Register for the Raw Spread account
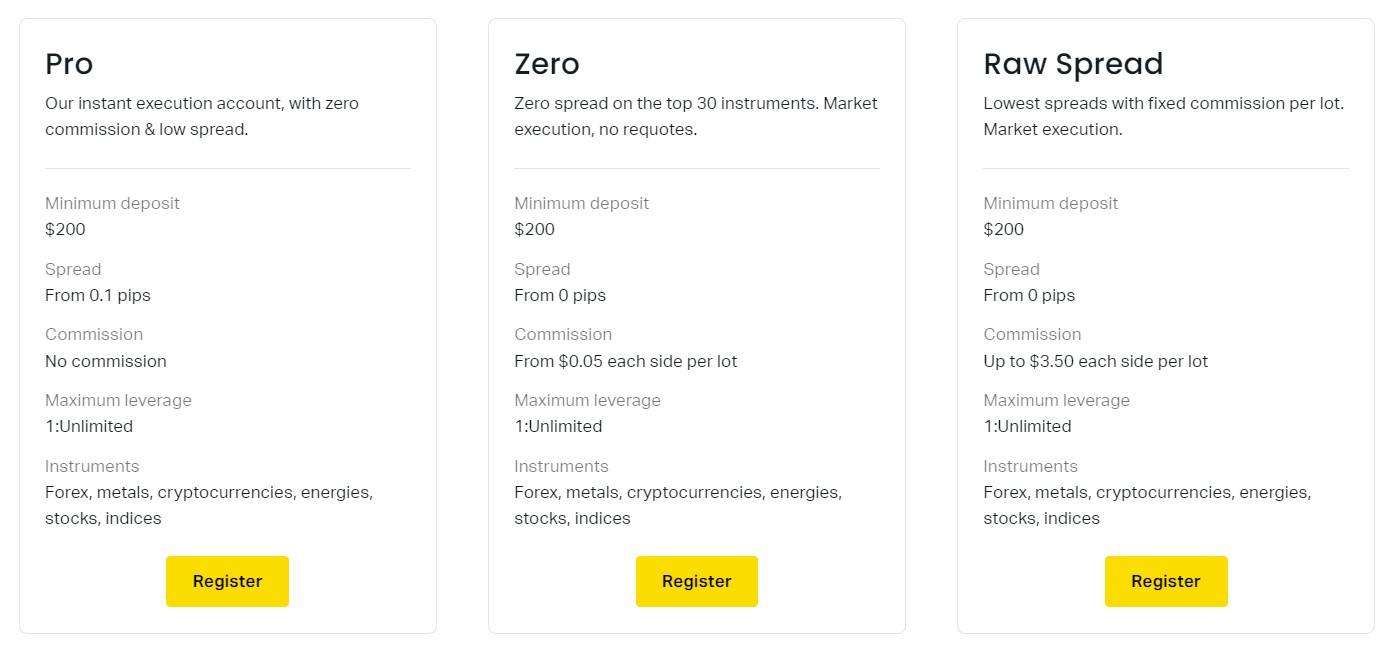The width and height of the screenshot is (1393, 650). [1165, 581]
